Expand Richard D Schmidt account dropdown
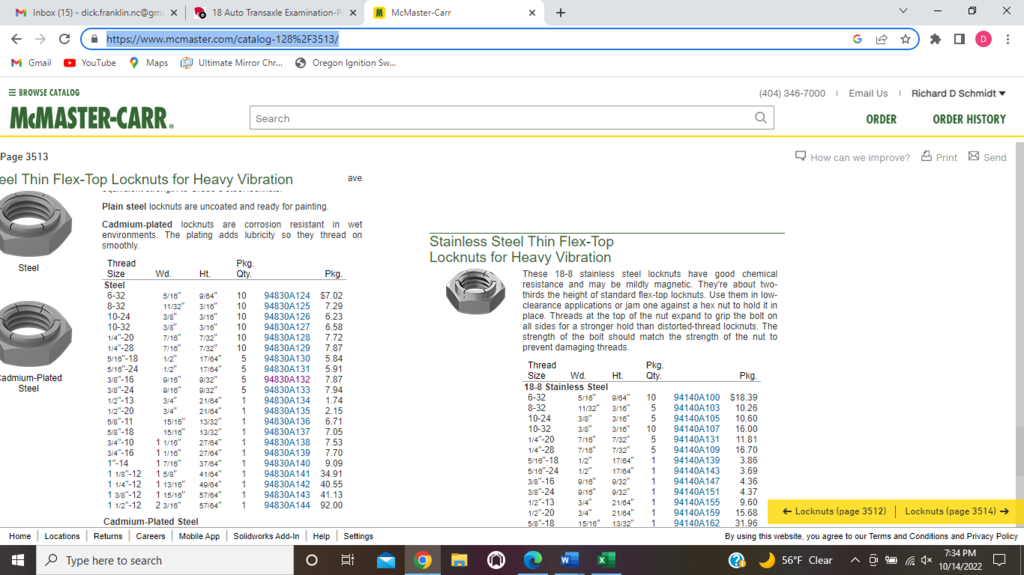 pos(958,93)
